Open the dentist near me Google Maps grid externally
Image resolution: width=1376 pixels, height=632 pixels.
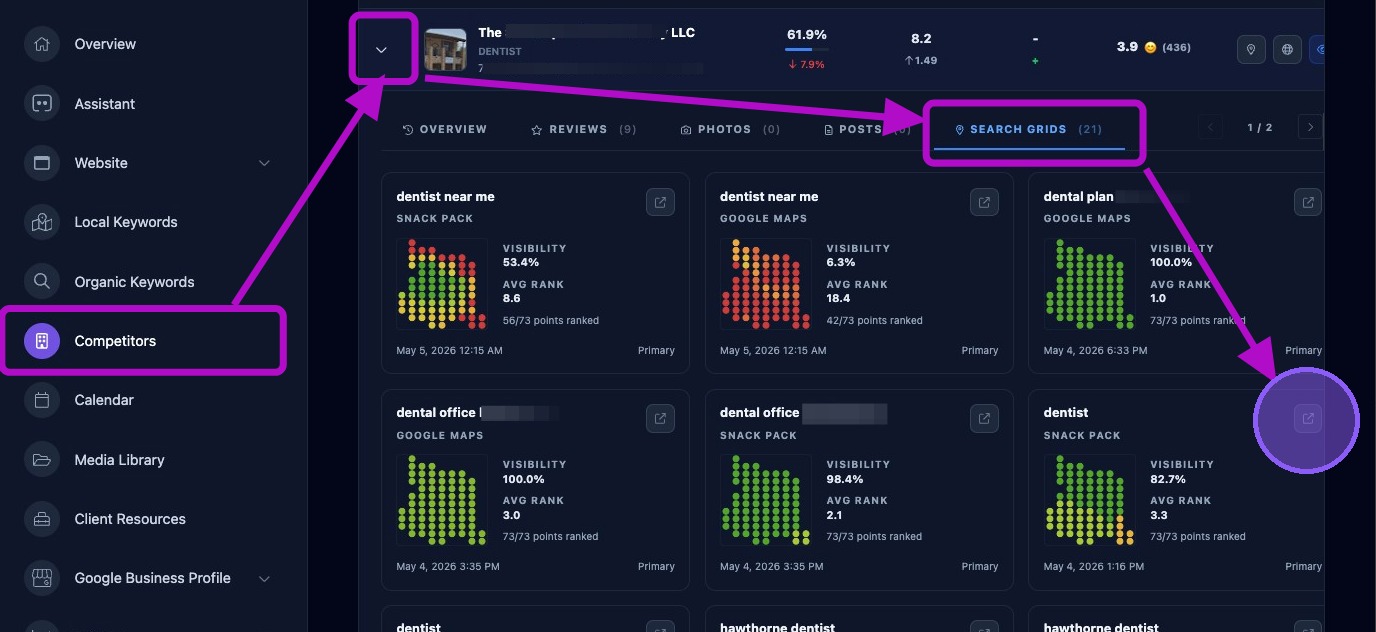tap(984, 203)
